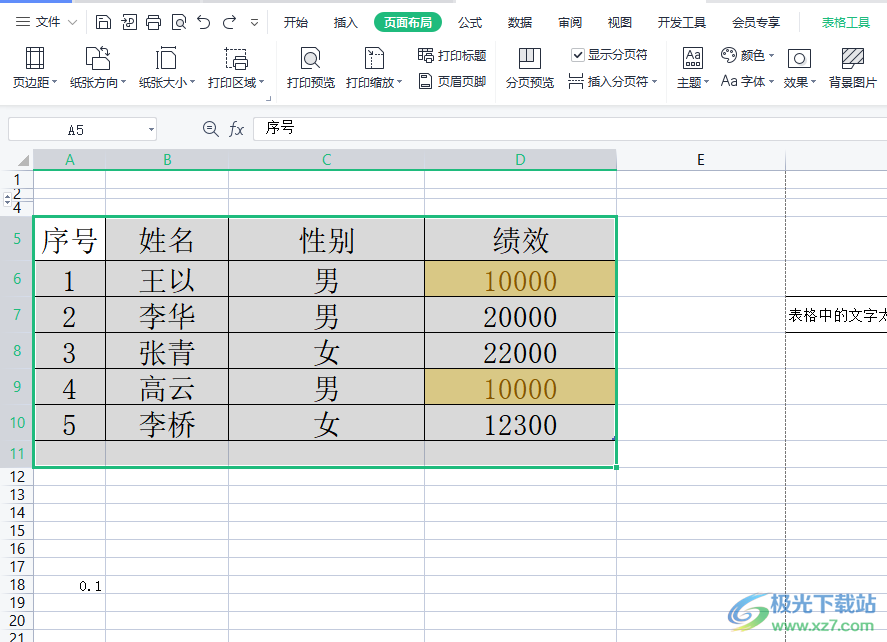Click the 打印缩放 scaling icon
This screenshot has height=642, width=887.
[374, 58]
